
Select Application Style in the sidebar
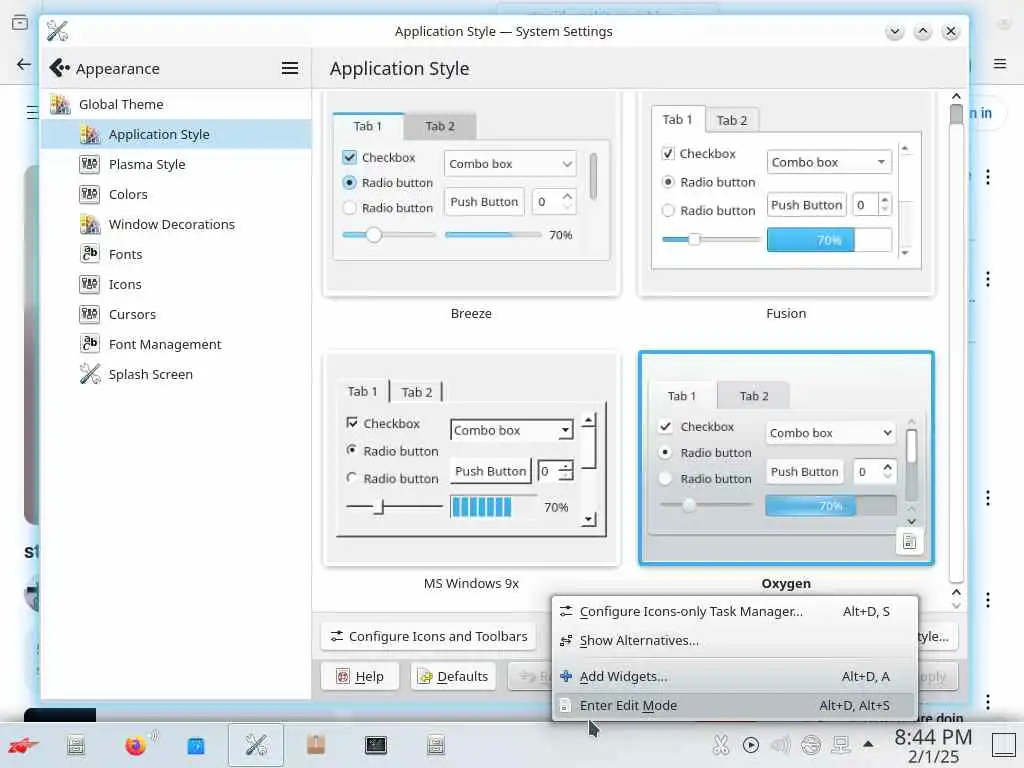point(175,135)
